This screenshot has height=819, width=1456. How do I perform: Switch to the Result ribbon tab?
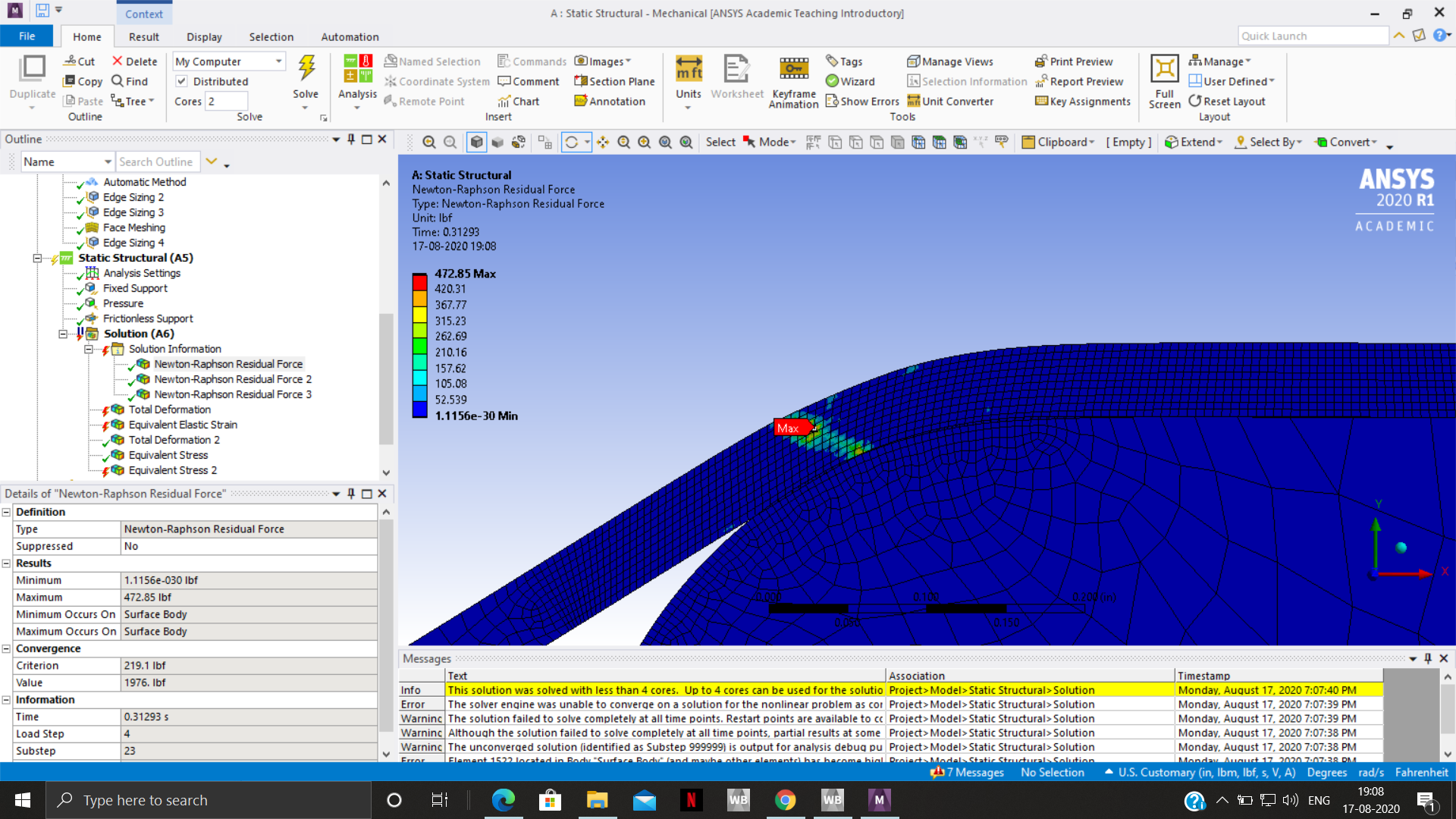click(143, 36)
